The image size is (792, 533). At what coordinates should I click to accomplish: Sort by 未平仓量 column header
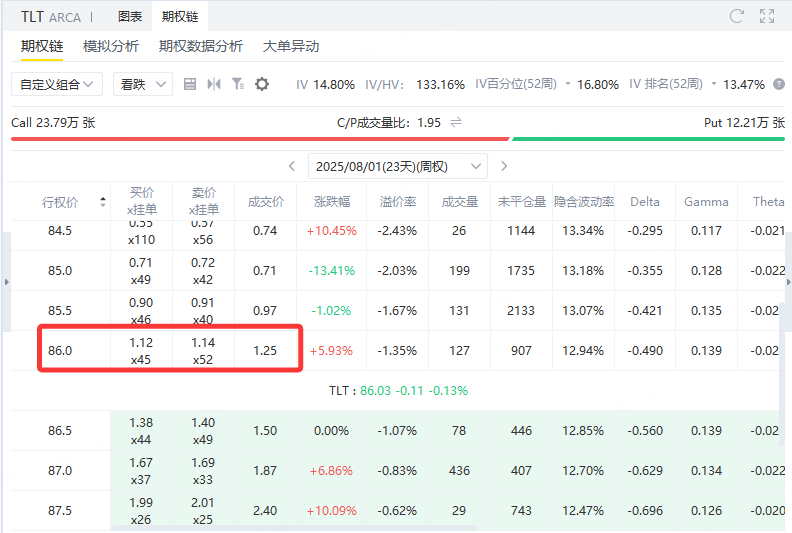522,202
